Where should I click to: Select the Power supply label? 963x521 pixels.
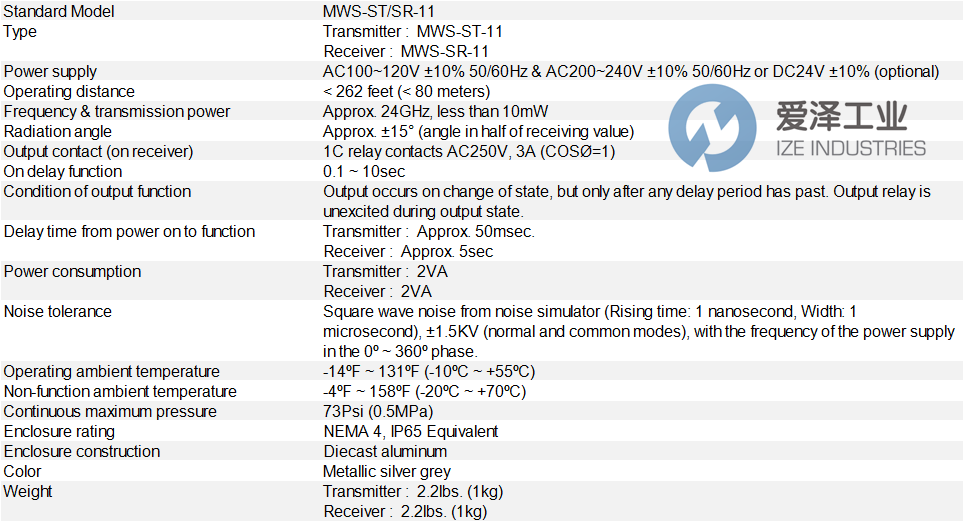tap(50, 71)
